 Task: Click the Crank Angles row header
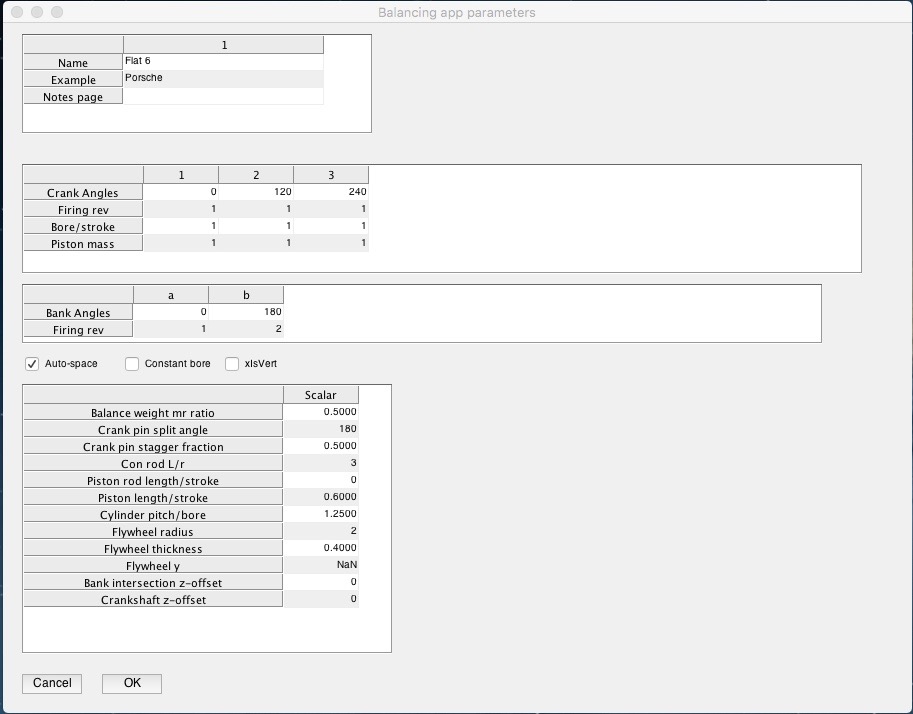pos(83,192)
